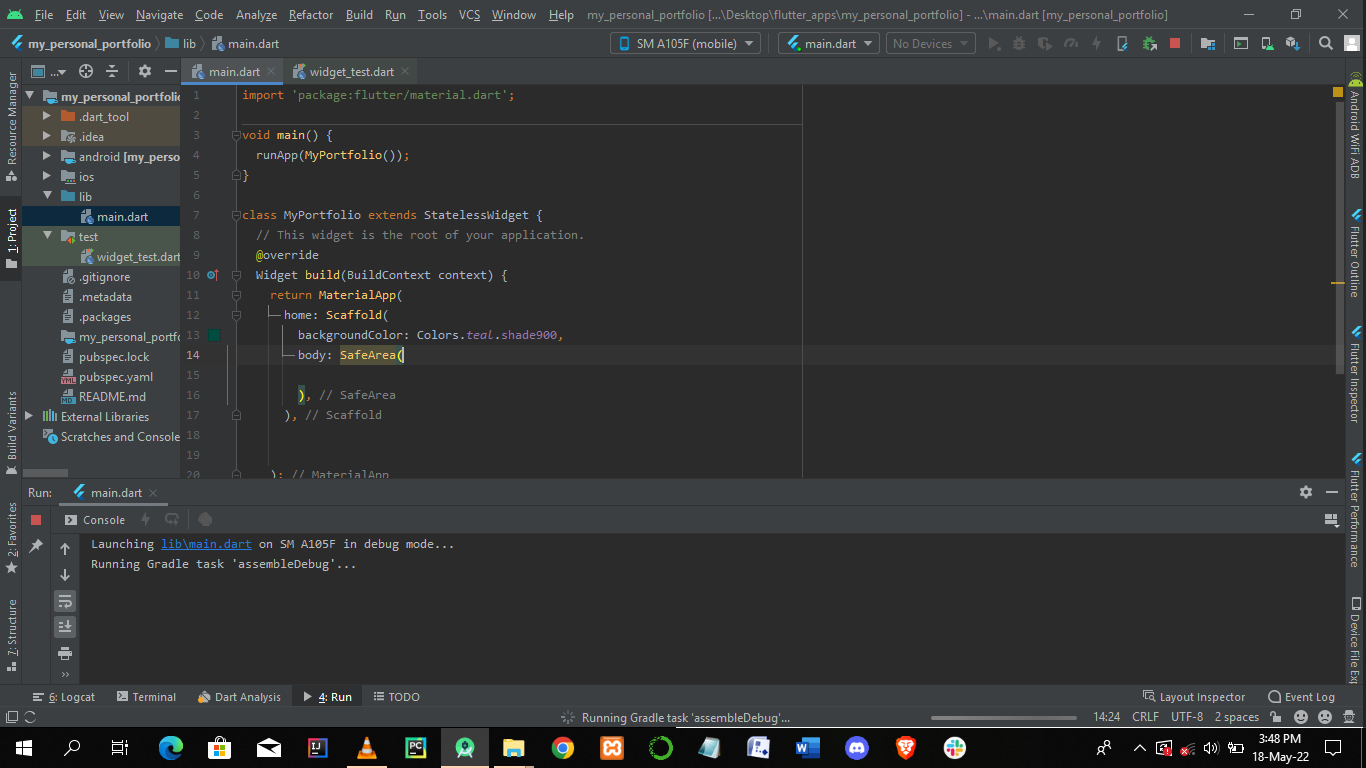Hide the Run panel with minus icon
This screenshot has width=1366, height=768.
[x=1332, y=492]
